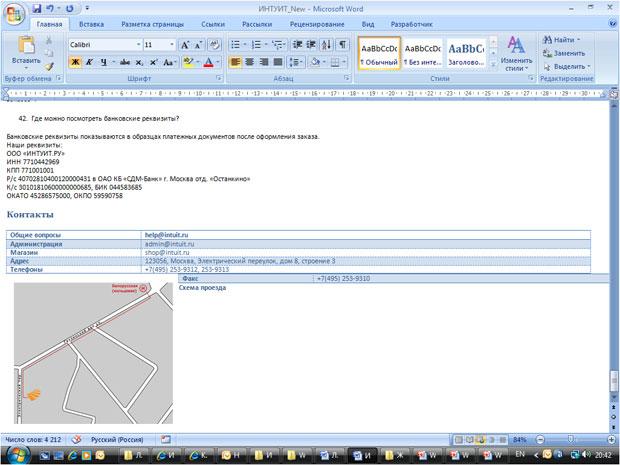The height and width of the screenshot is (465, 620).
Task: Apply bulleted list formatting
Action: point(236,45)
